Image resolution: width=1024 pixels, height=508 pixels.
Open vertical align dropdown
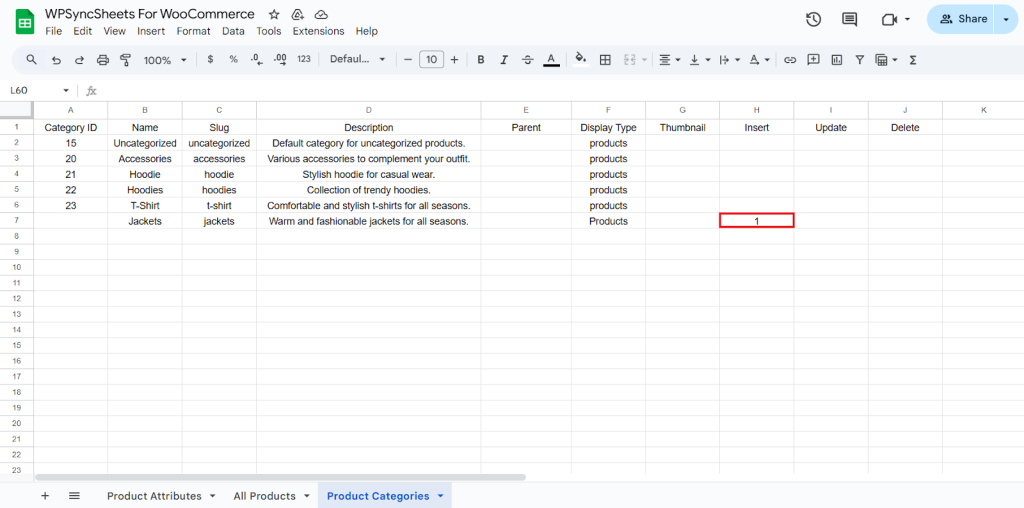tap(699, 60)
